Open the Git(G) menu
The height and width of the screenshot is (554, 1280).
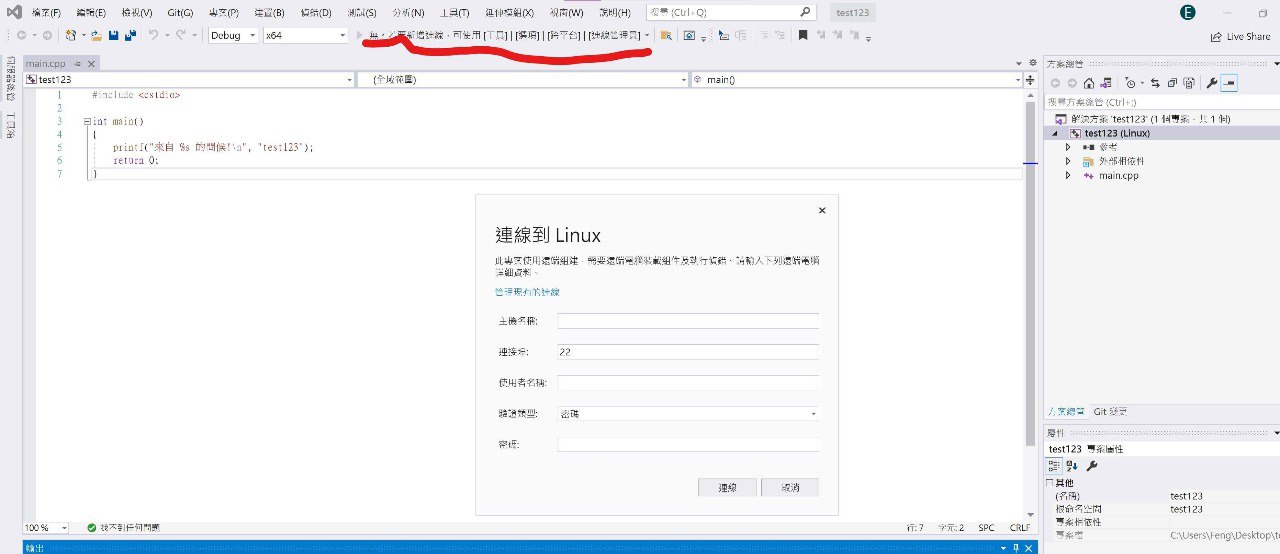(180, 13)
